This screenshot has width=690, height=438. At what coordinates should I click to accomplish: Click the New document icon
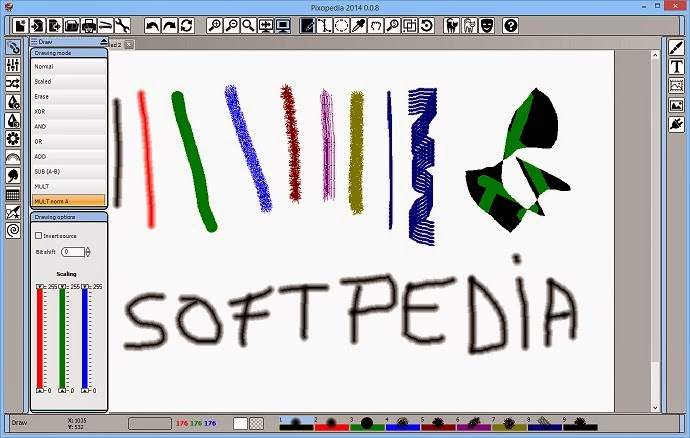click(20, 26)
